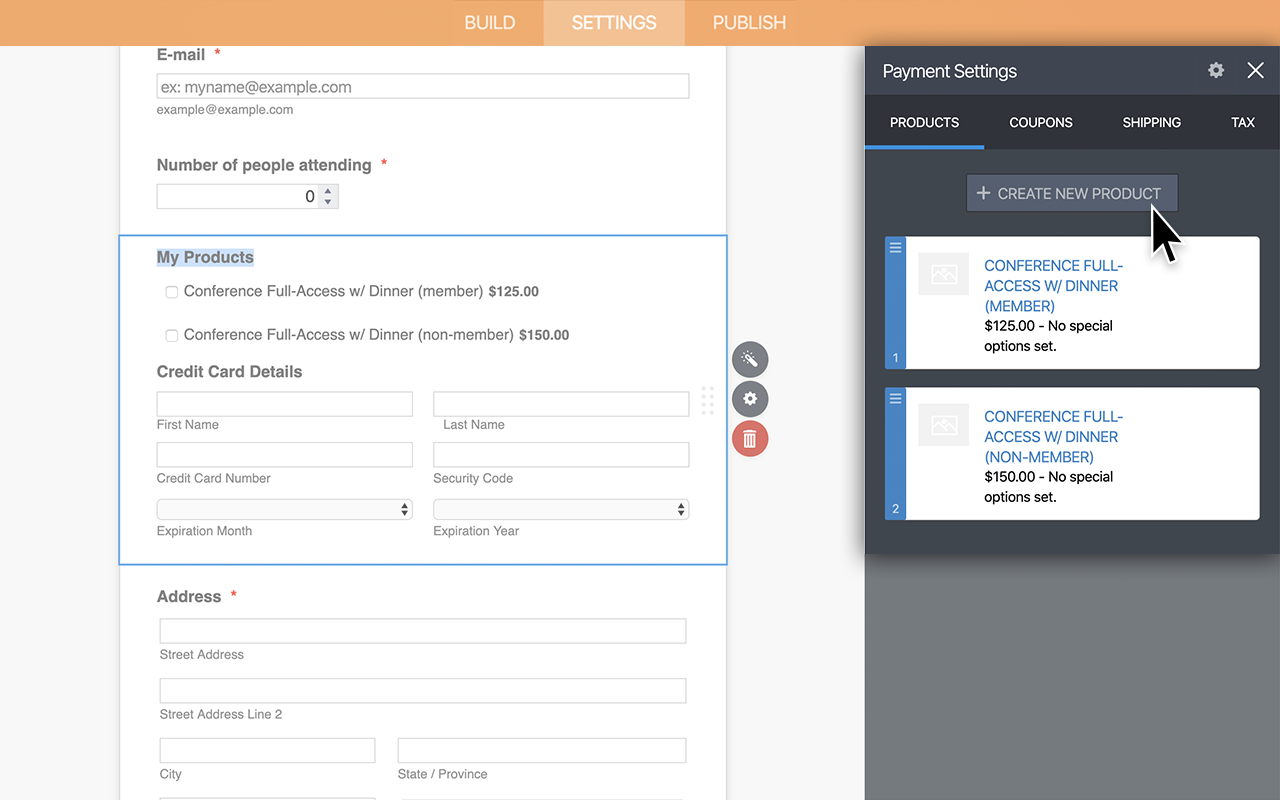This screenshot has width=1280, height=800.
Task: Click inside the E-mail input field
Action: [x=422, y=86]
